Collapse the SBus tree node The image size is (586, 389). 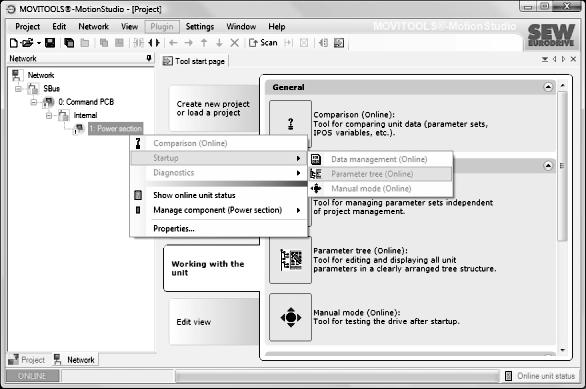[18, 89]
